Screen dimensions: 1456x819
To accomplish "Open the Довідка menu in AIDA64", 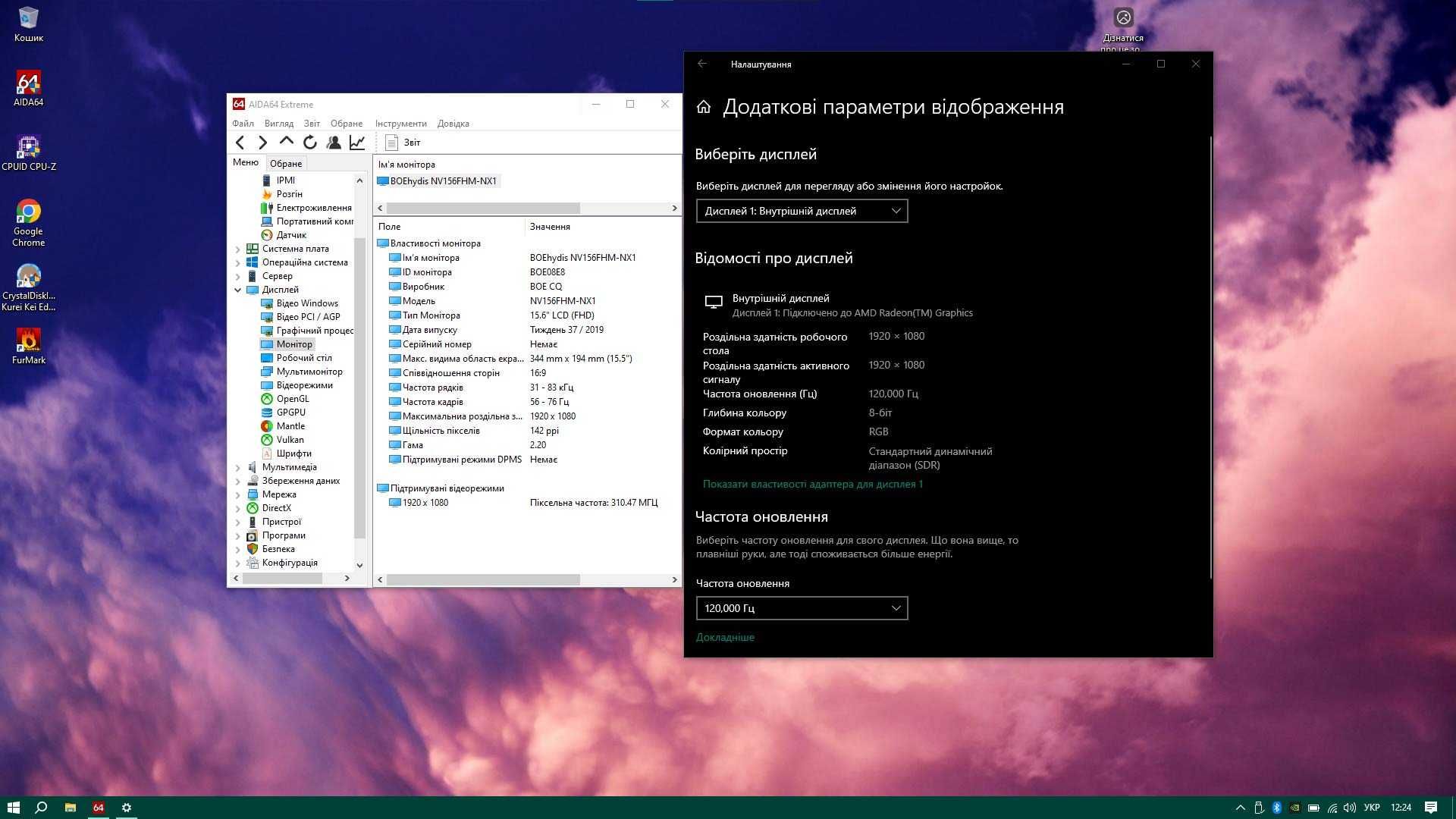I will pyautogui.click(x=453, y=124).
